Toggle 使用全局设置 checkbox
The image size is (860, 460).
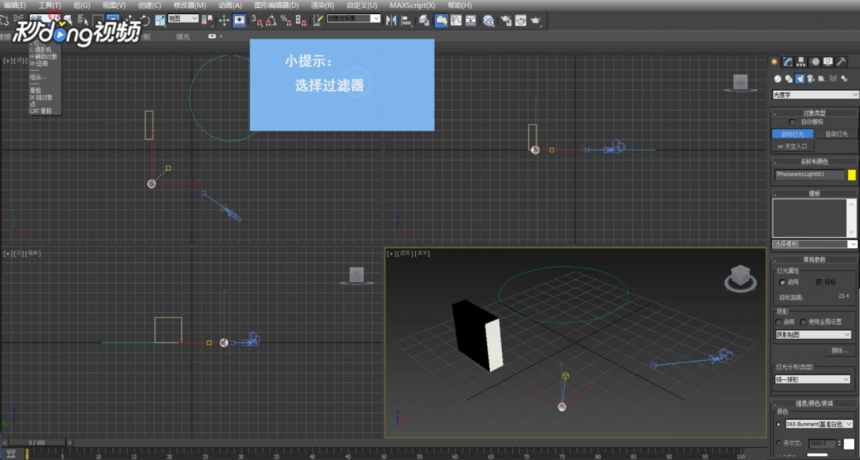click(x=804, y=322)
